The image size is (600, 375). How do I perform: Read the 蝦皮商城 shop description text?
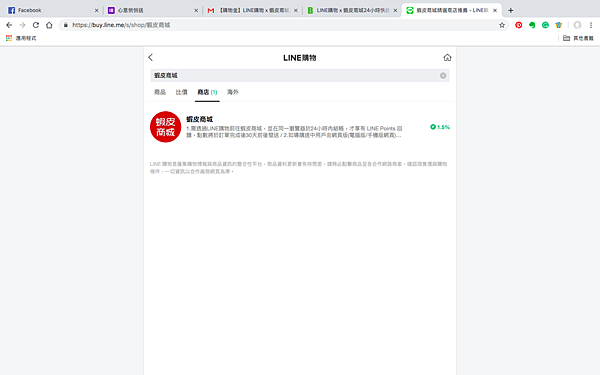(x=294, y=132)
